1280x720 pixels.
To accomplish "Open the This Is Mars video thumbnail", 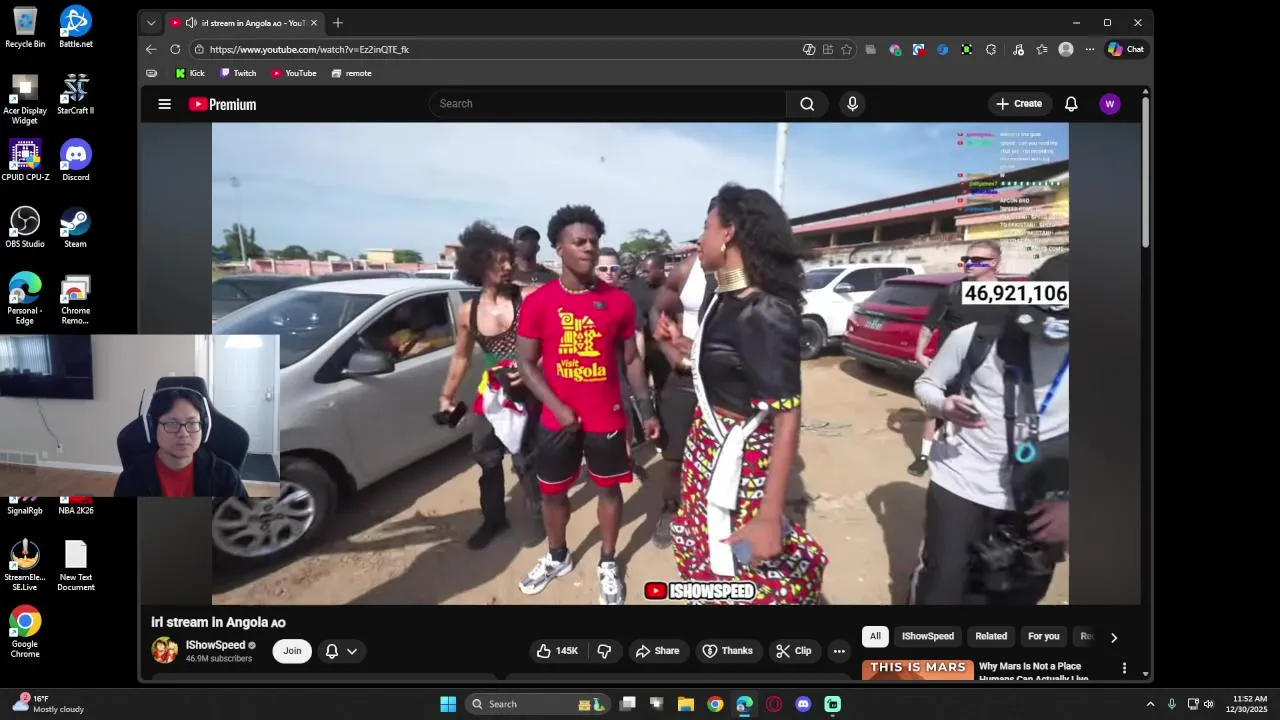I will pyautogui.click(x=917, y=670).
